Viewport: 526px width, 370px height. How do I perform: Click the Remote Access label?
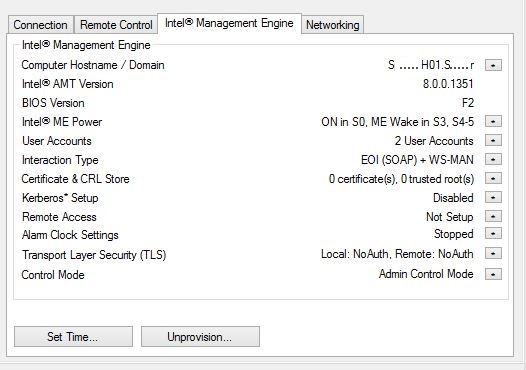click(x=59, y=217)
